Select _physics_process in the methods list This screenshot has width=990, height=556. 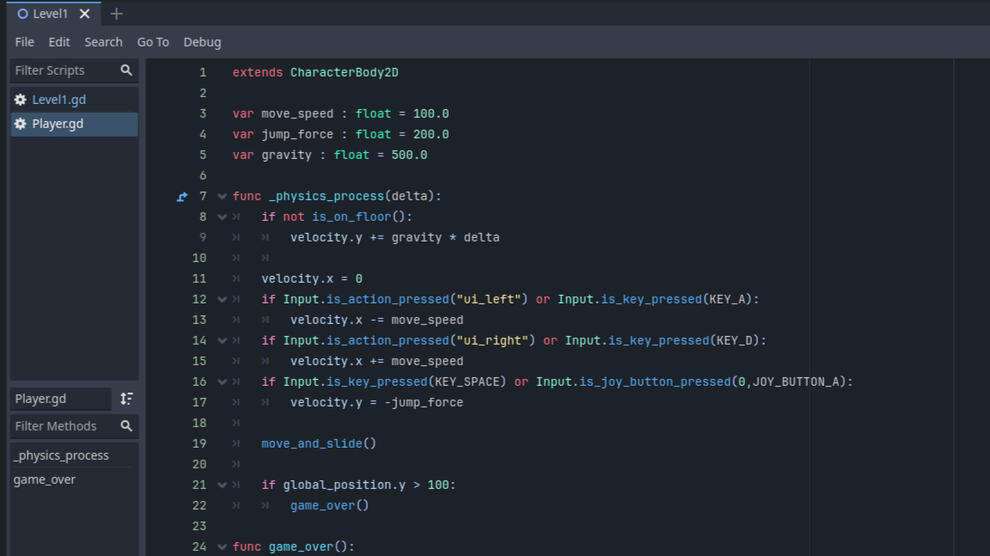(x=61, y=455)
